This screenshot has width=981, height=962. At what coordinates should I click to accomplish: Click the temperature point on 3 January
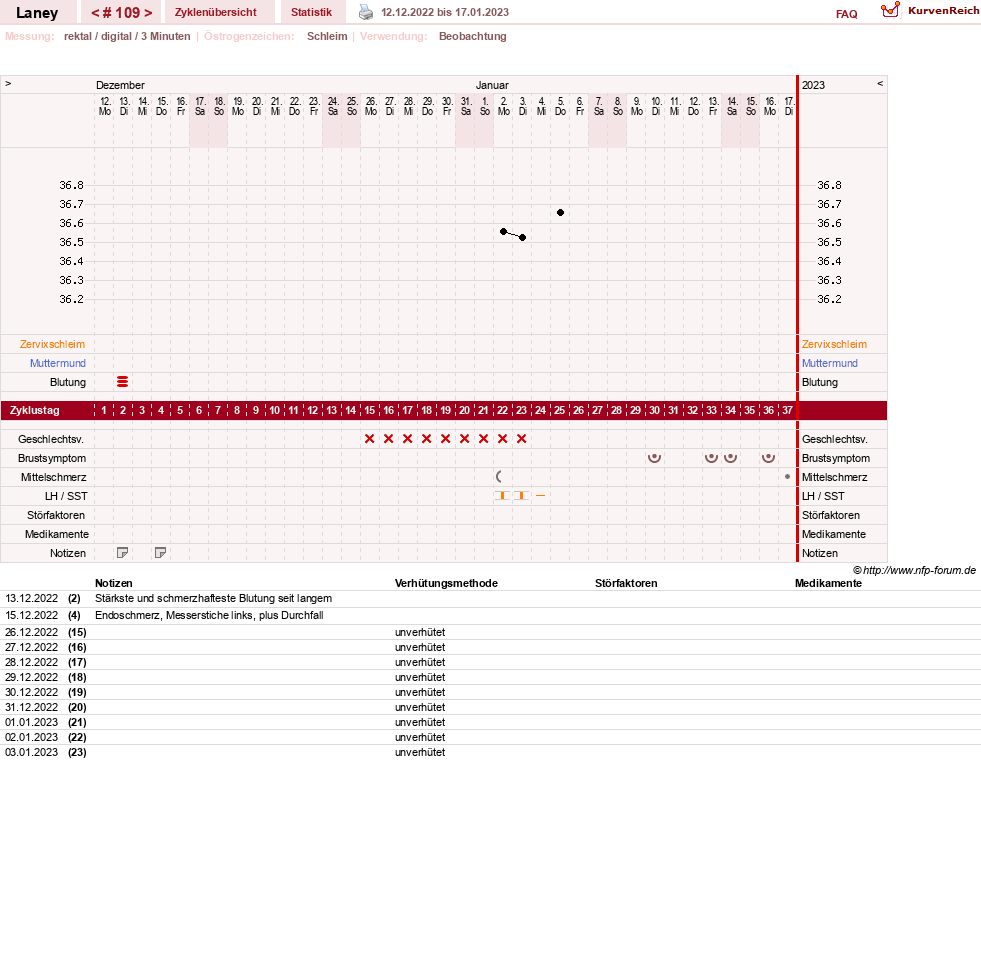[x=522, y=237]
